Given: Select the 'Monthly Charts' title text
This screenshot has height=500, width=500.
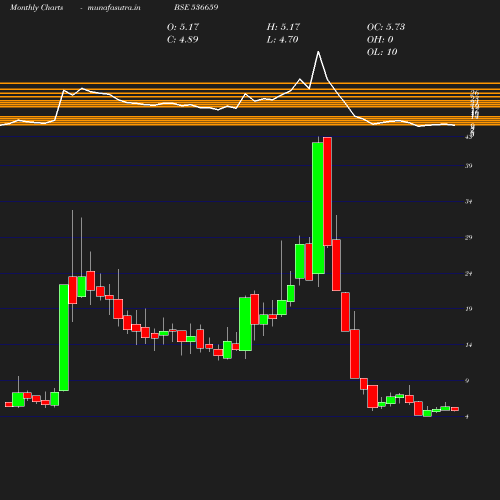Looking at the screenshot, I should 37,8.
